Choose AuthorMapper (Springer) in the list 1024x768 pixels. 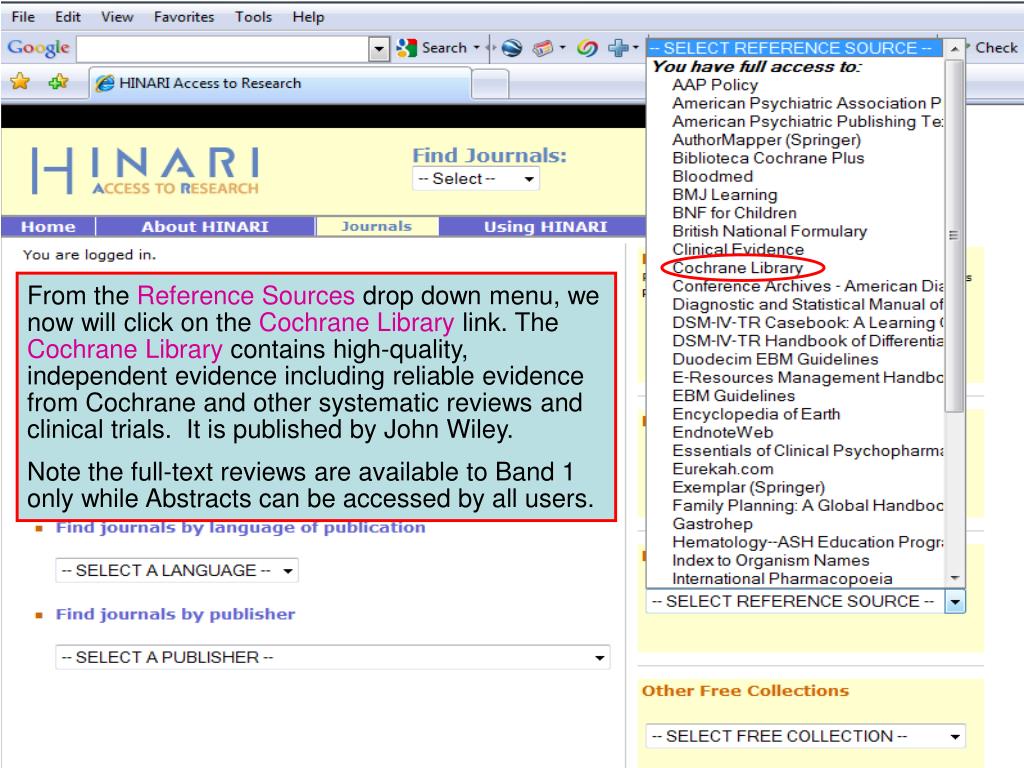pyautogui.click(x=767, y=140)
